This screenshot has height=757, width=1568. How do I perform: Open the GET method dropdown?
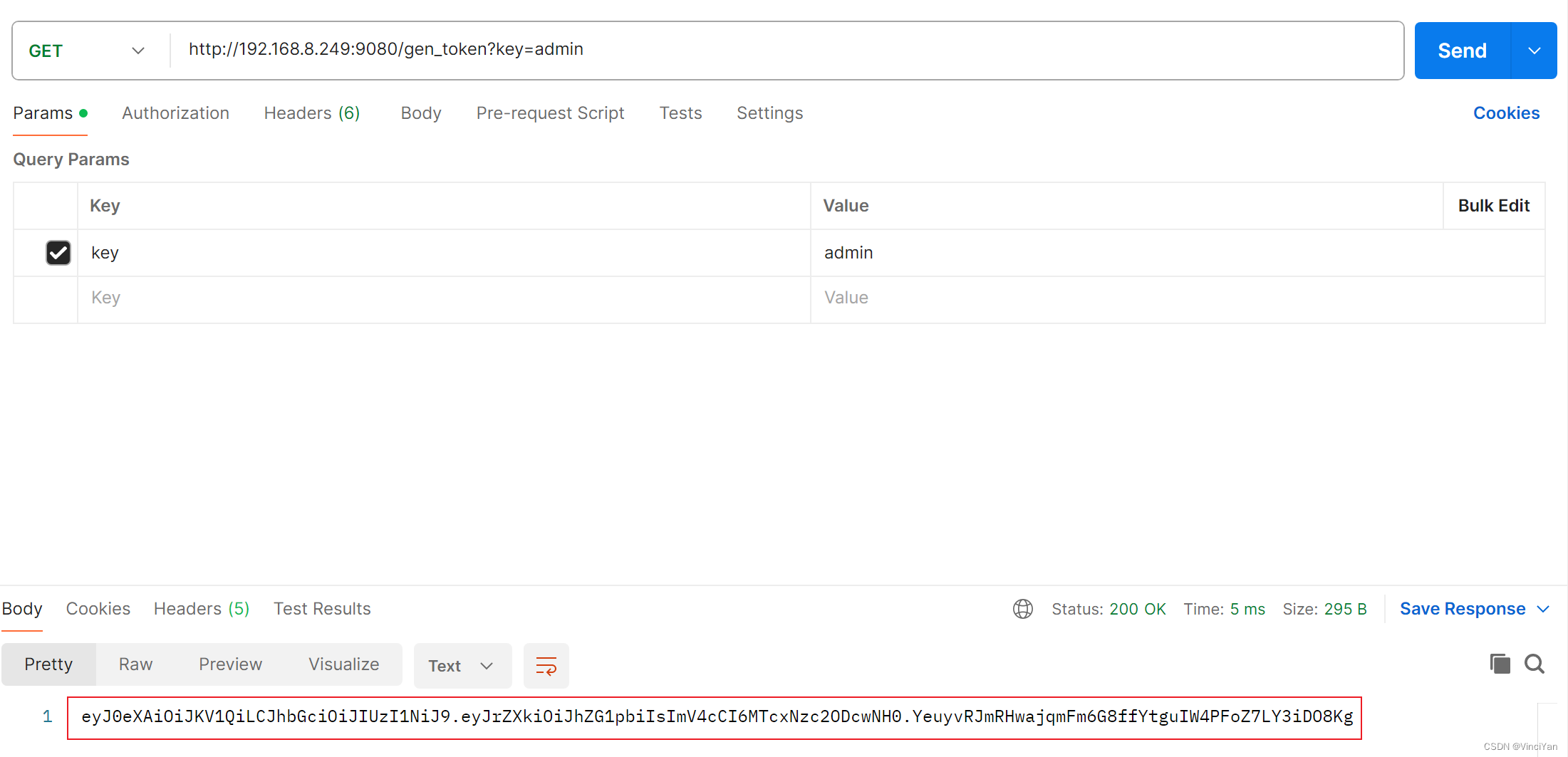[x=137, y=50]
